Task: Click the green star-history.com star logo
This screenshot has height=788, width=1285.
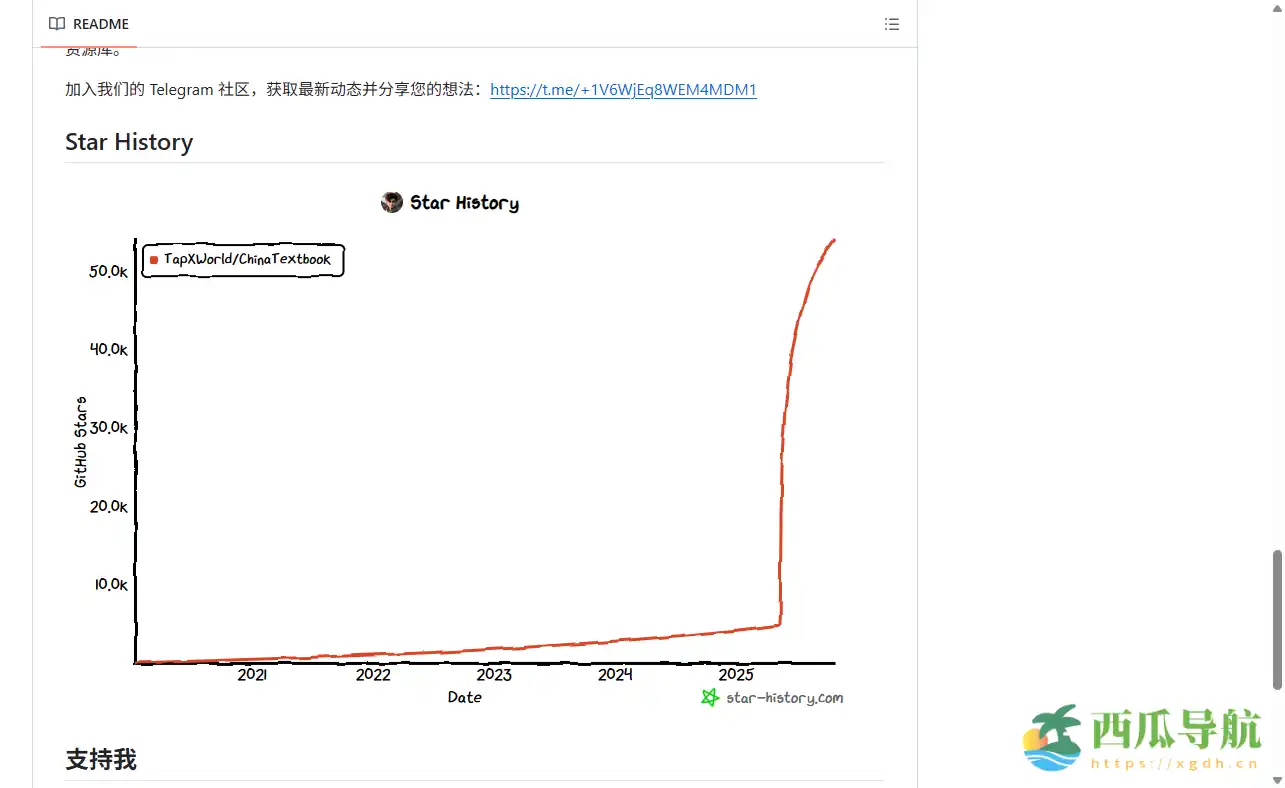Action: pos(710,698)
